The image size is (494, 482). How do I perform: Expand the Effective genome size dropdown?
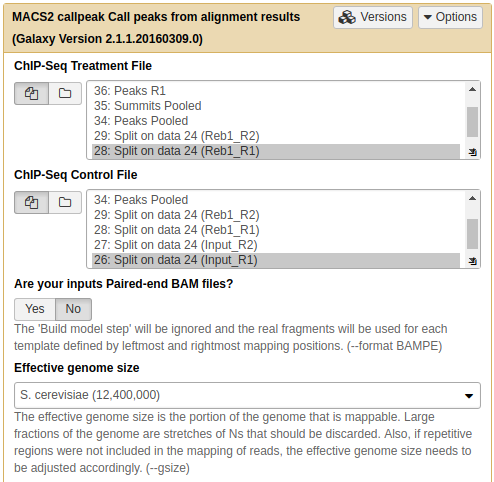tap(247, 395)
